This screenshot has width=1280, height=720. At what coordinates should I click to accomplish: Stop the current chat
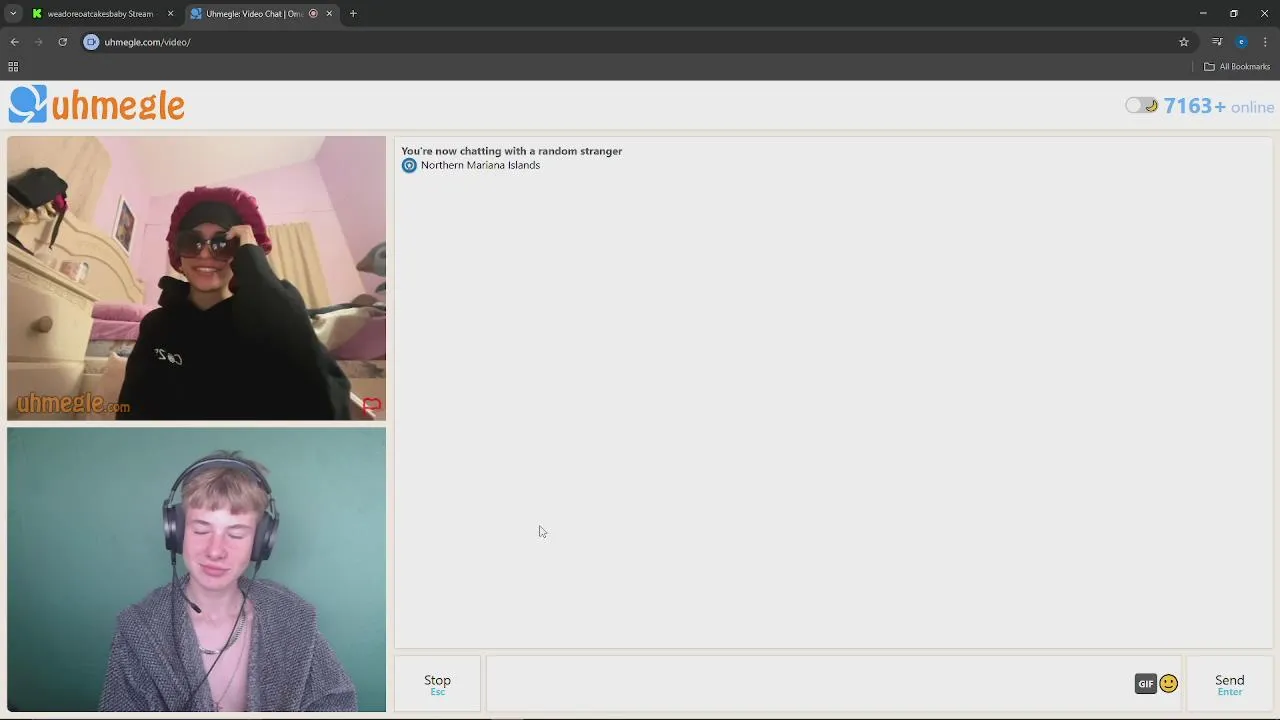(x=437, y=684)
